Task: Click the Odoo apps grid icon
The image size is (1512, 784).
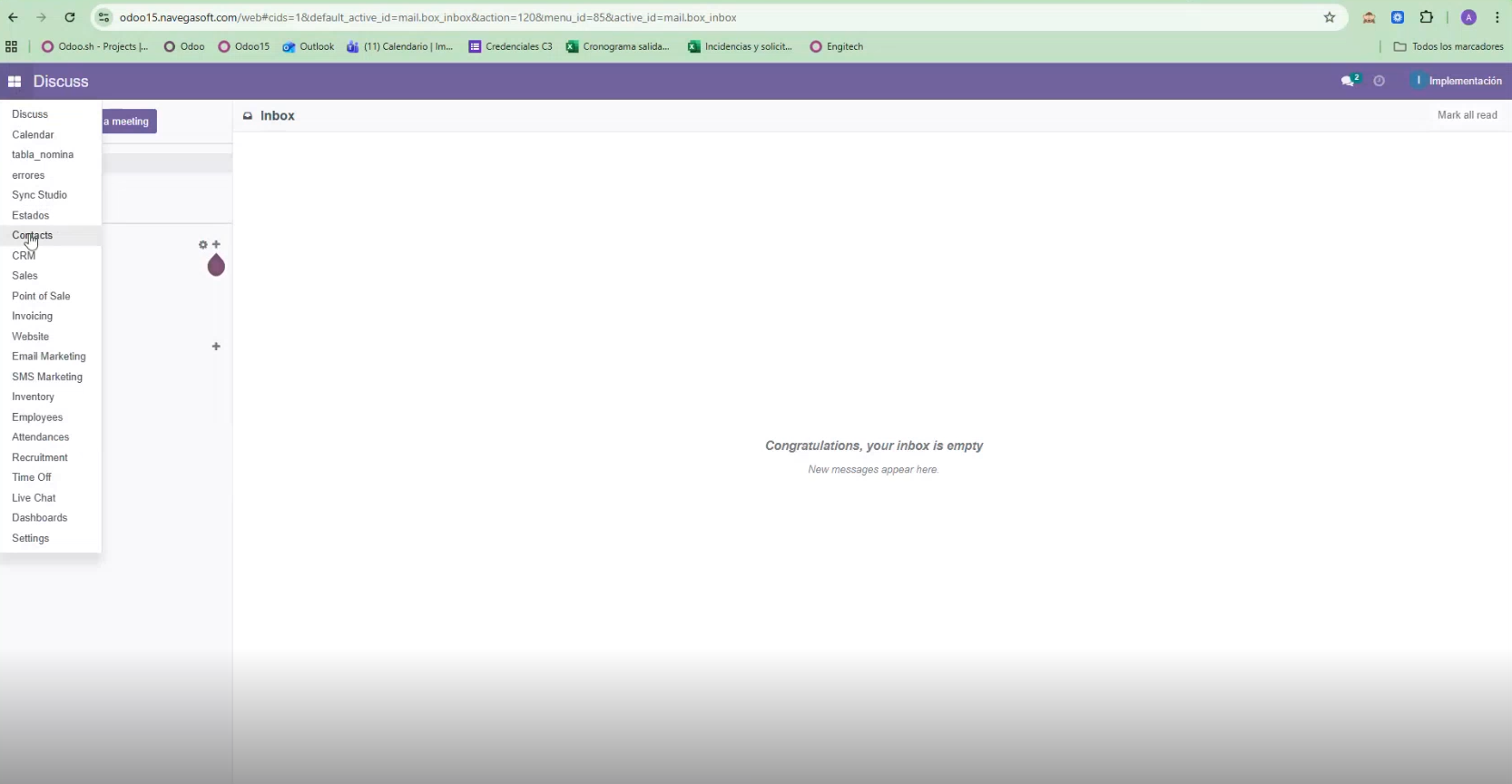Action: [x=15, y=82]
